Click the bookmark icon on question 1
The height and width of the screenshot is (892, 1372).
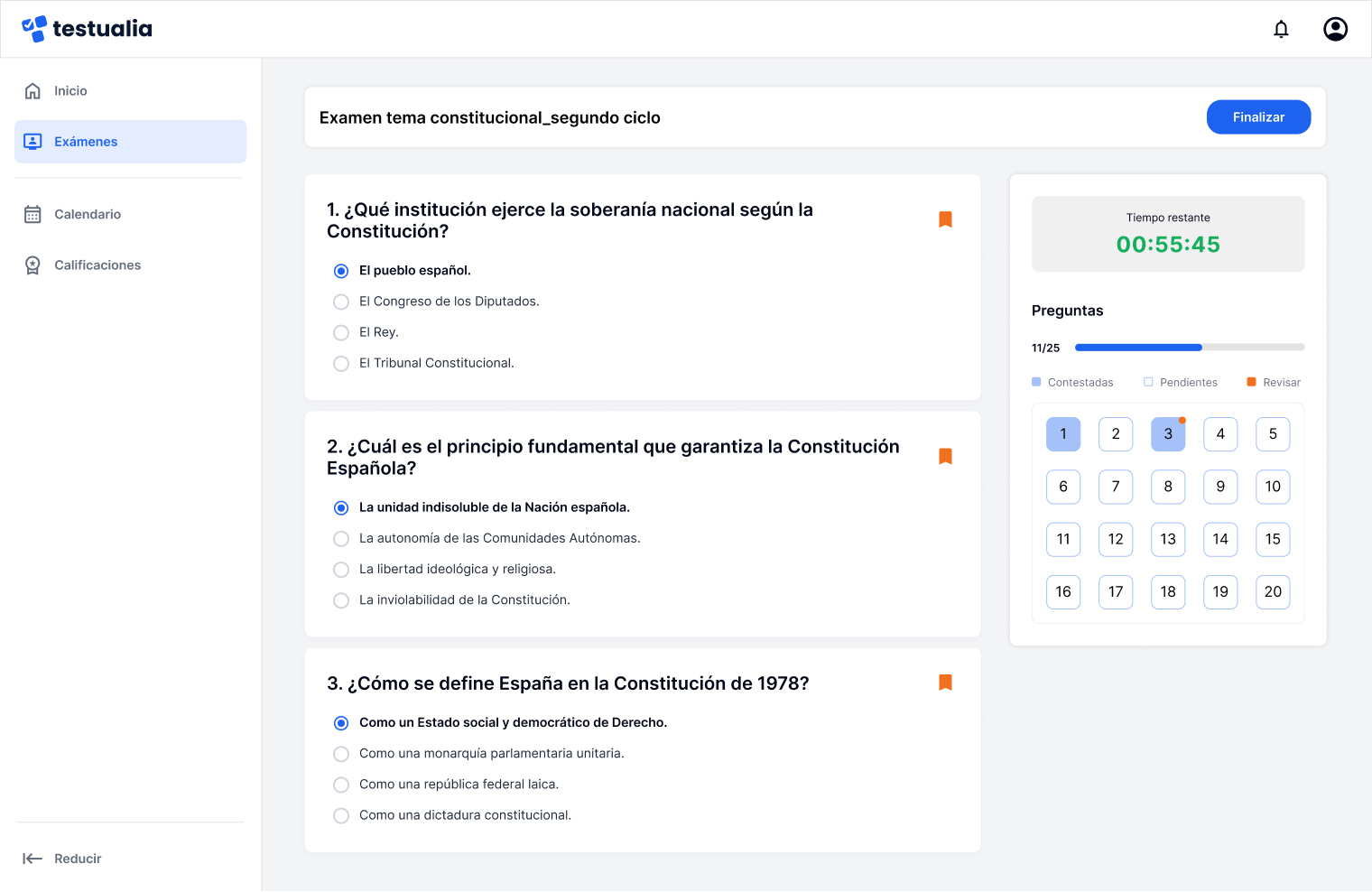[945, 218]
